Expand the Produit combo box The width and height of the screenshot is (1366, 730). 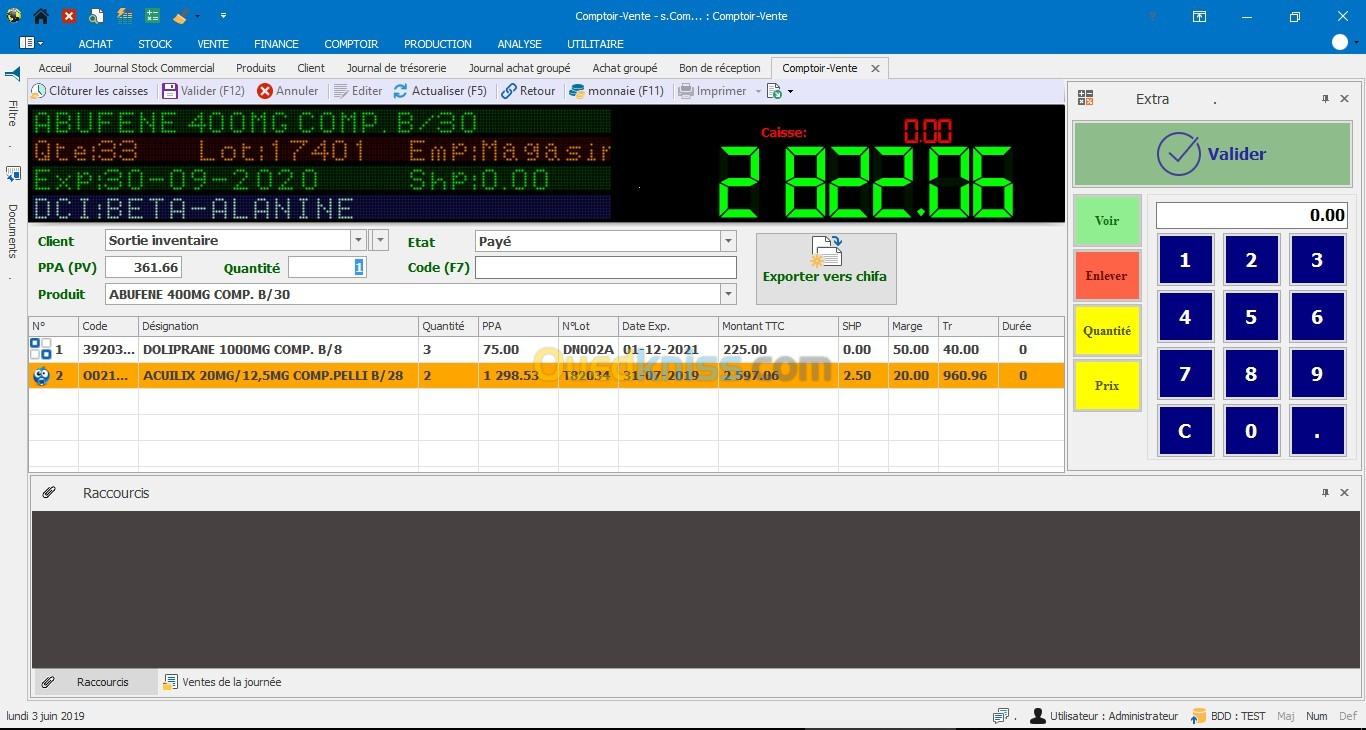pos(728,294)
